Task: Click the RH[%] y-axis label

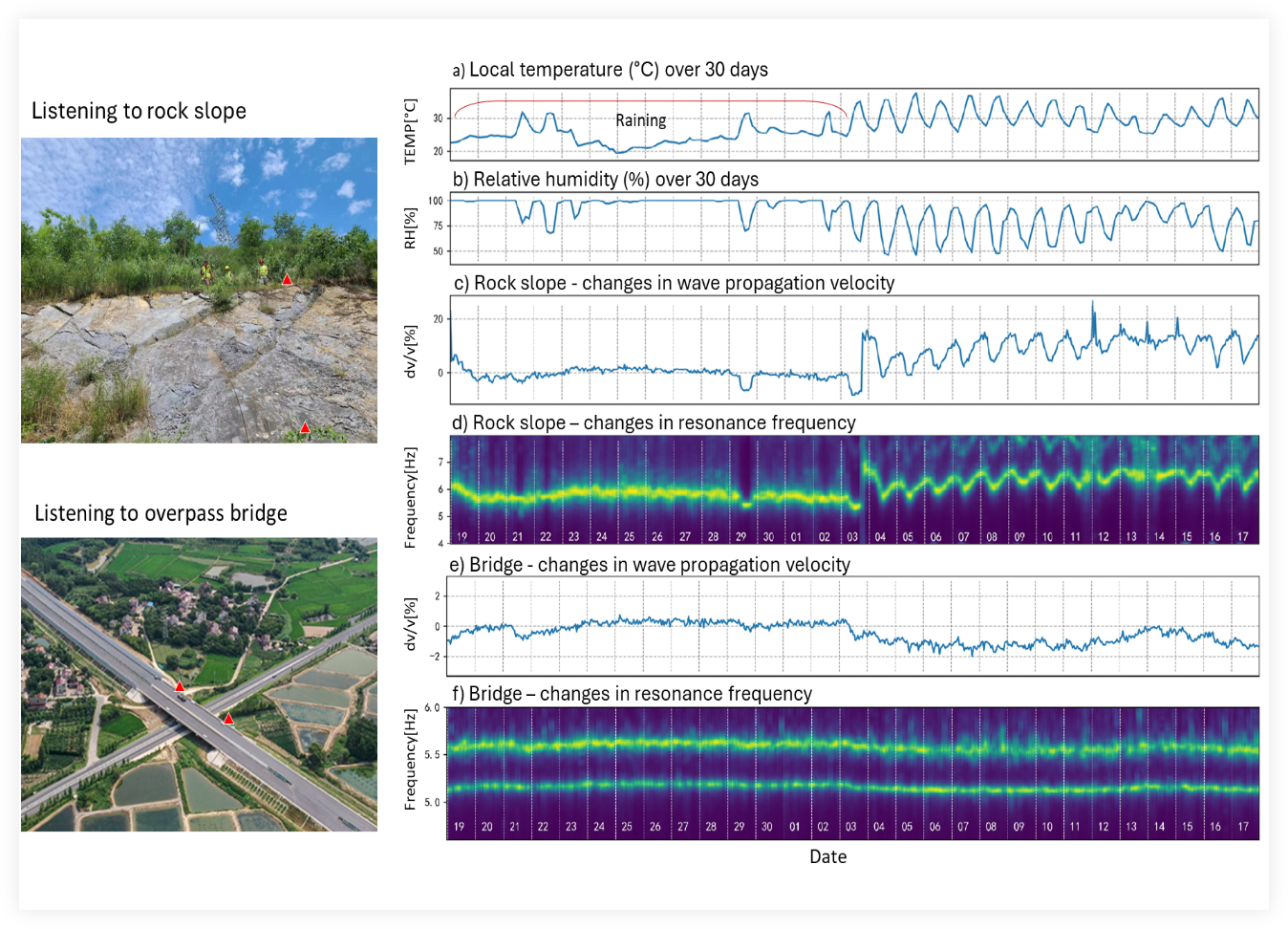Action: (x=410, y=228)
